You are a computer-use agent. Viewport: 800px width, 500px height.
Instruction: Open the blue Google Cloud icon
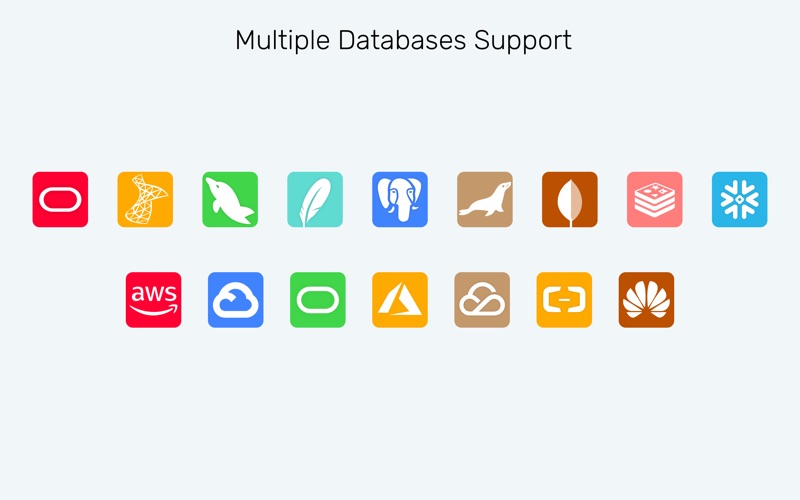pos(236,300)
